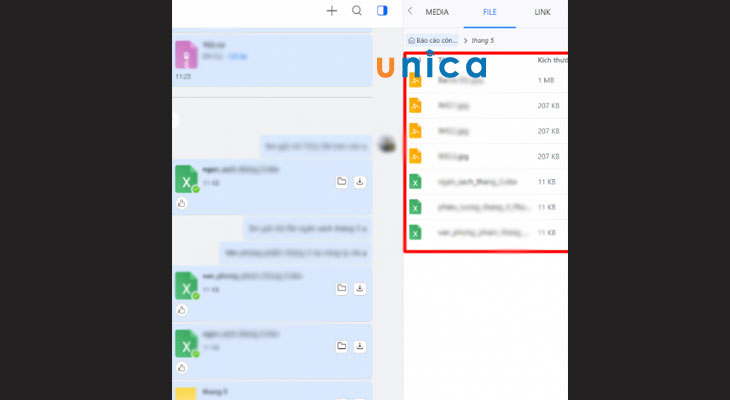
Task: Click Excel icon of van_phong_pham row in file list
Action: coord(415,232)
